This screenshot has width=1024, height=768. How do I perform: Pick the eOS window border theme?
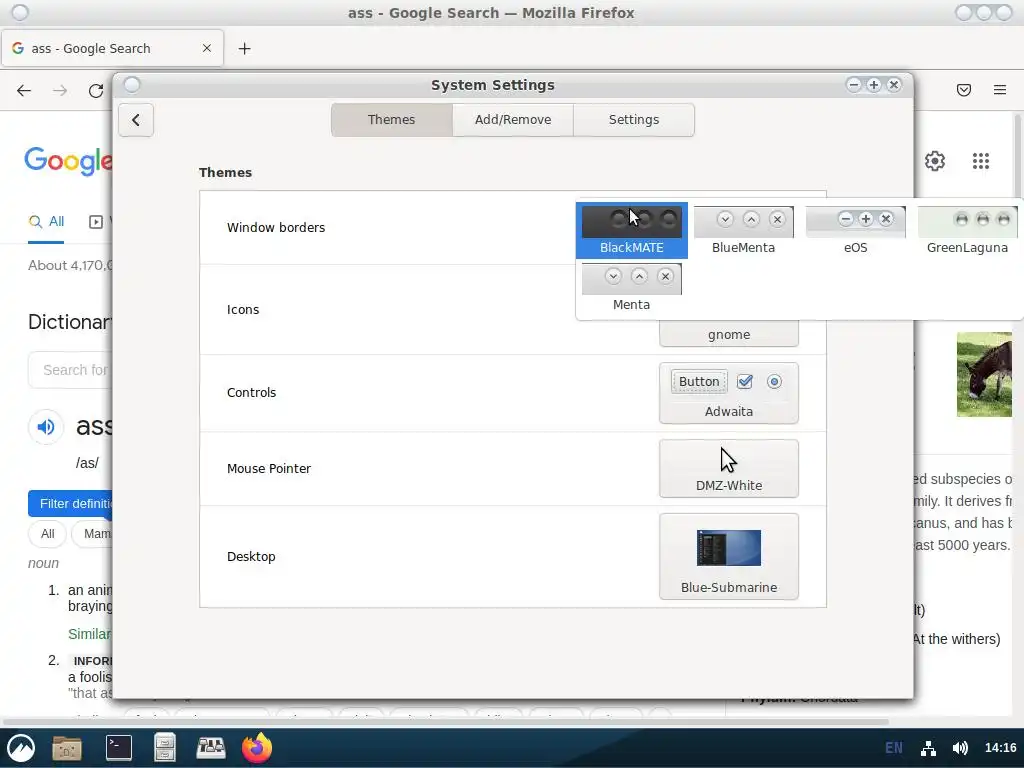tap(856, 230)
